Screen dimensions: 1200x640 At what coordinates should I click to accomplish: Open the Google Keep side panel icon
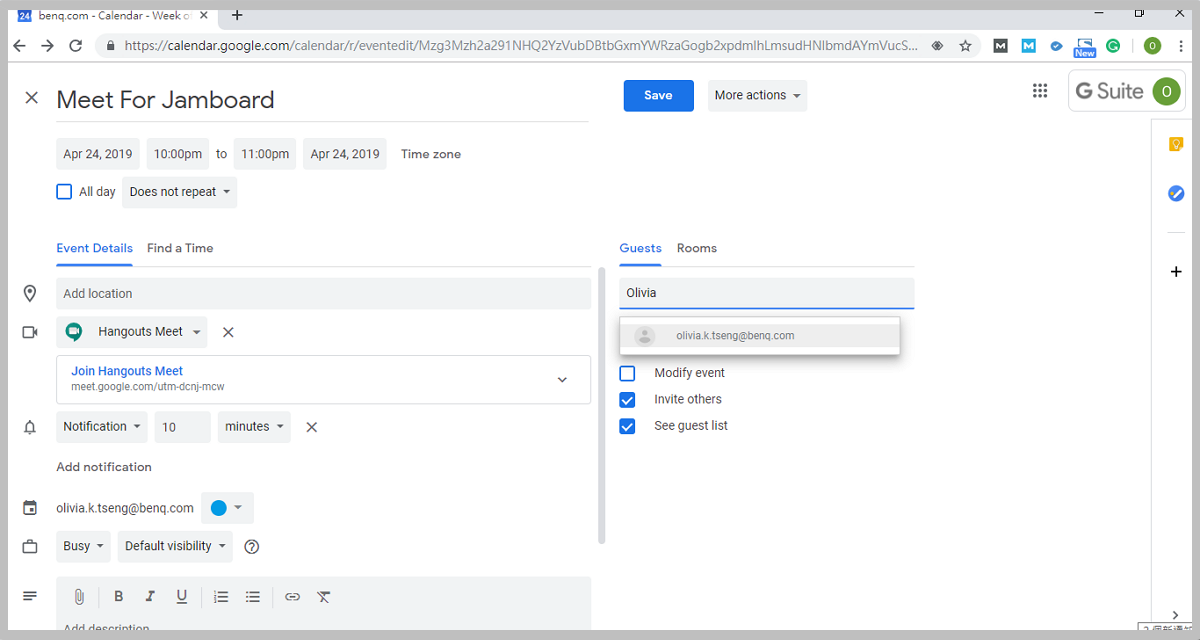click(x=1176, y=144)
